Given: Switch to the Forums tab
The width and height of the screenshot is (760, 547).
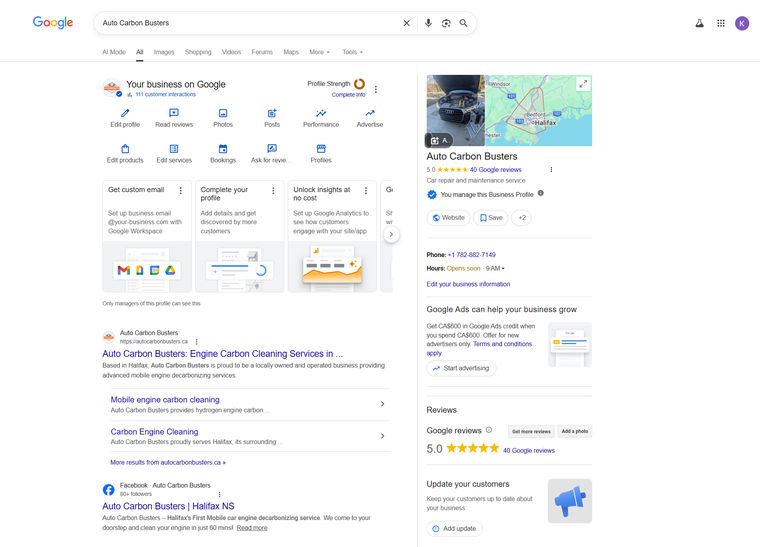Looking at the screenshot, I should 262,52.
